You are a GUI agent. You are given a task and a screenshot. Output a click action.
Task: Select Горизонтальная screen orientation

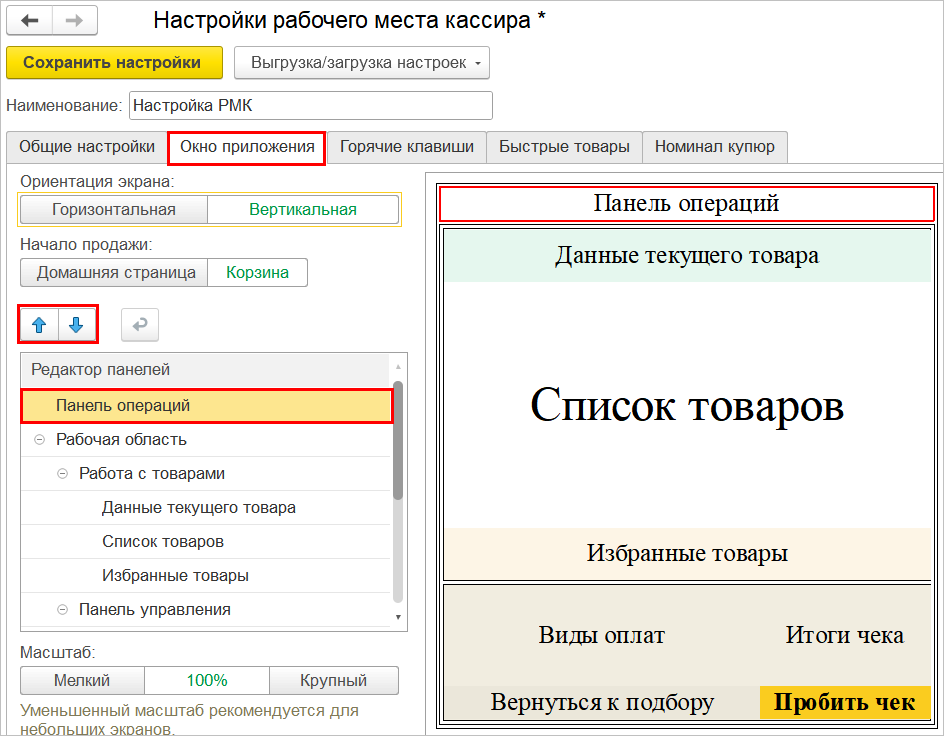114,209
